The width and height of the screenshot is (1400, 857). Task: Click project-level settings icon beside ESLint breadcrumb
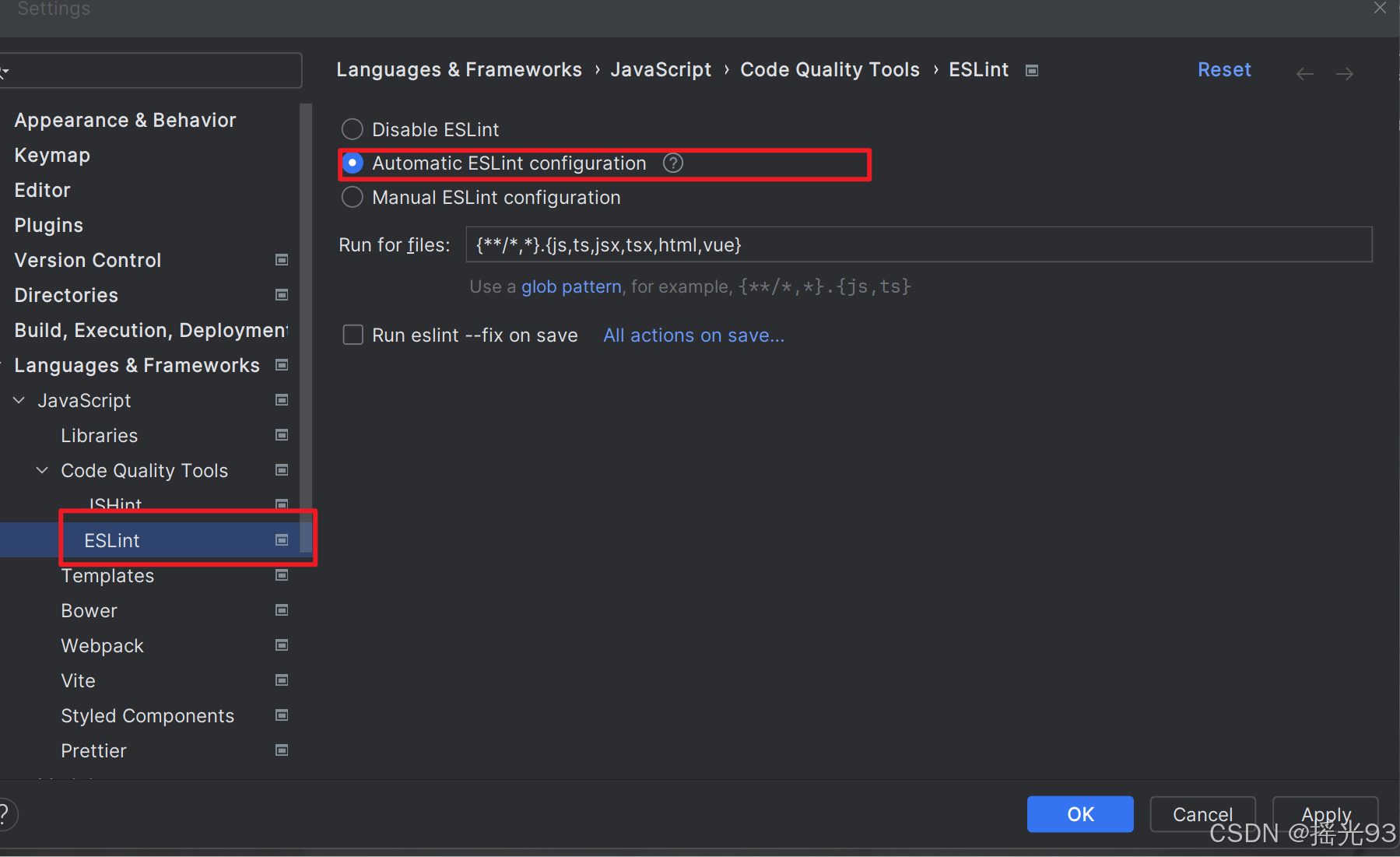pyautogui.click(x=1032, y=70)
